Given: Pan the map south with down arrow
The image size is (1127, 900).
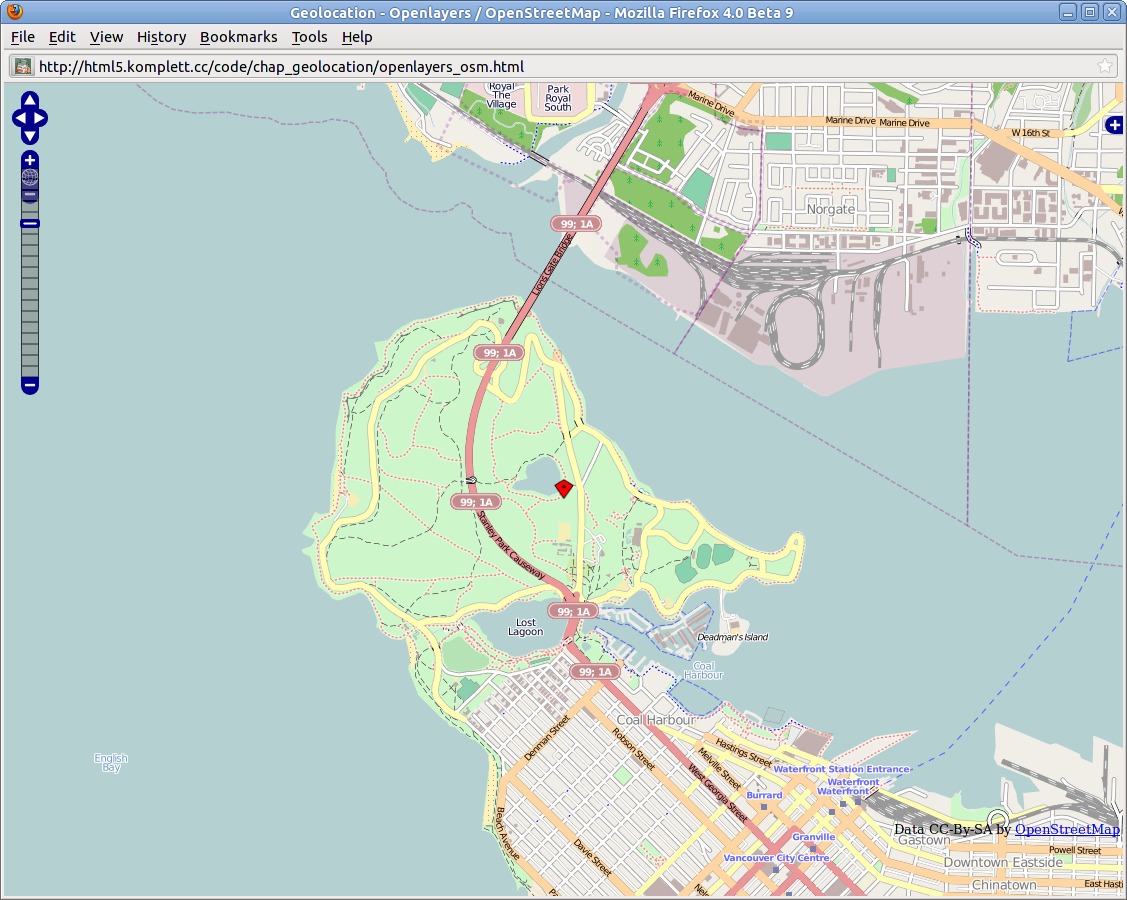Looking at the screenshot, I should [30, 136].
